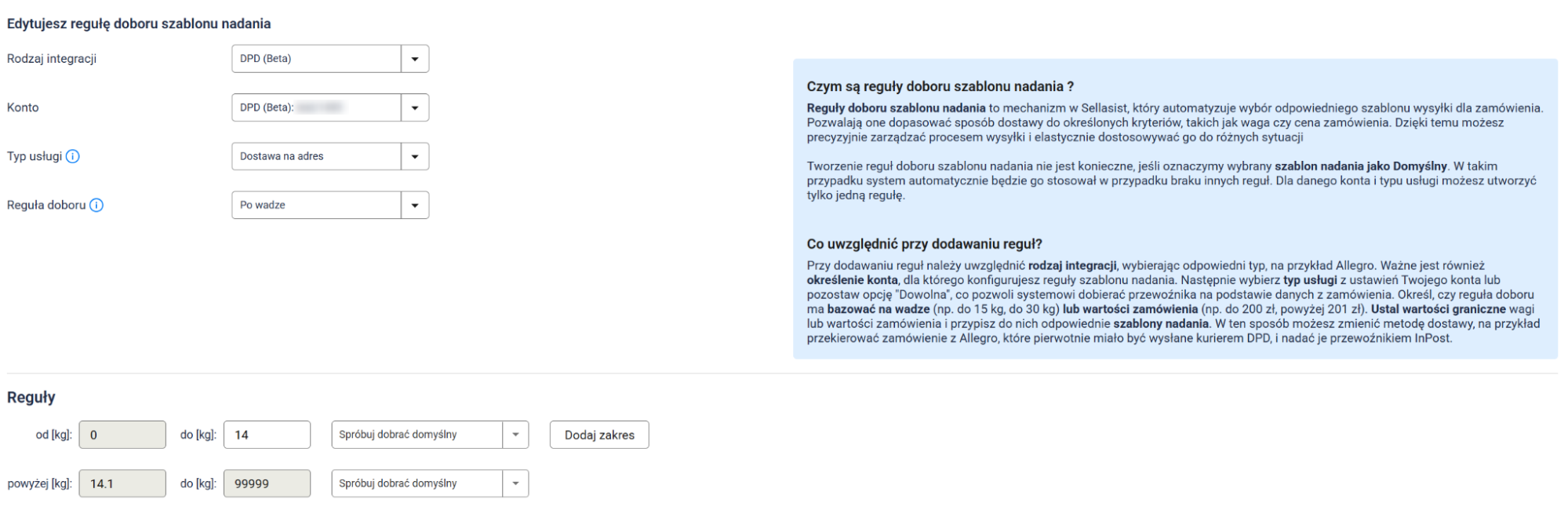Viewport: 1568px width, 514px height.
Task: Open the Typ usługi dropdown showing Dostawa na adres
Action: [x=329, y=156]
